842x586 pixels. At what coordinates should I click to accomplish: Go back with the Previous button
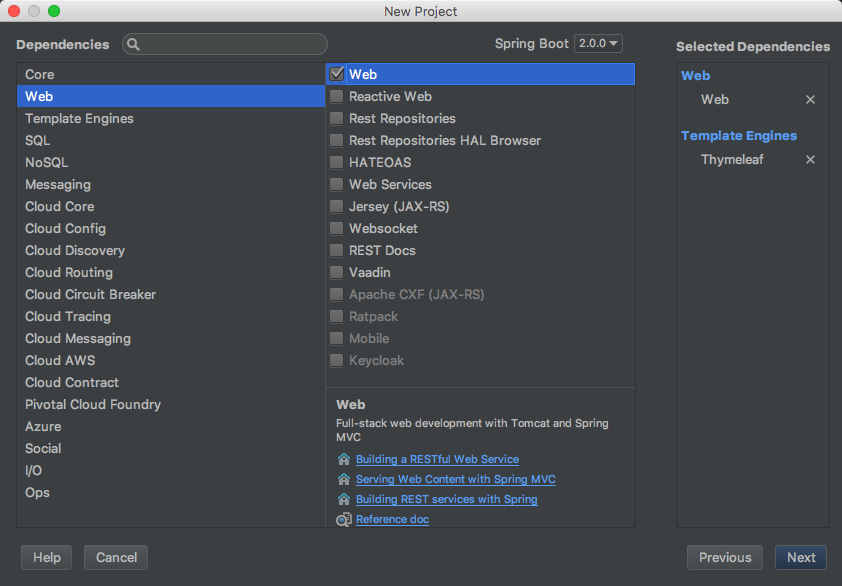tap(725, 558)
